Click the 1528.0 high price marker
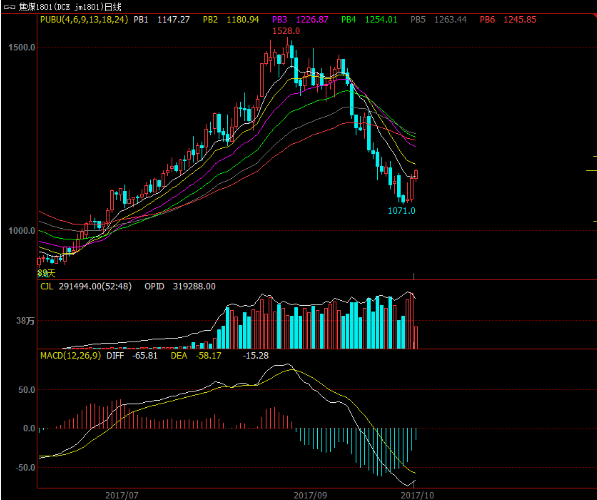The width and height of the screenshot is (597, 500). [x=286, y=31]
